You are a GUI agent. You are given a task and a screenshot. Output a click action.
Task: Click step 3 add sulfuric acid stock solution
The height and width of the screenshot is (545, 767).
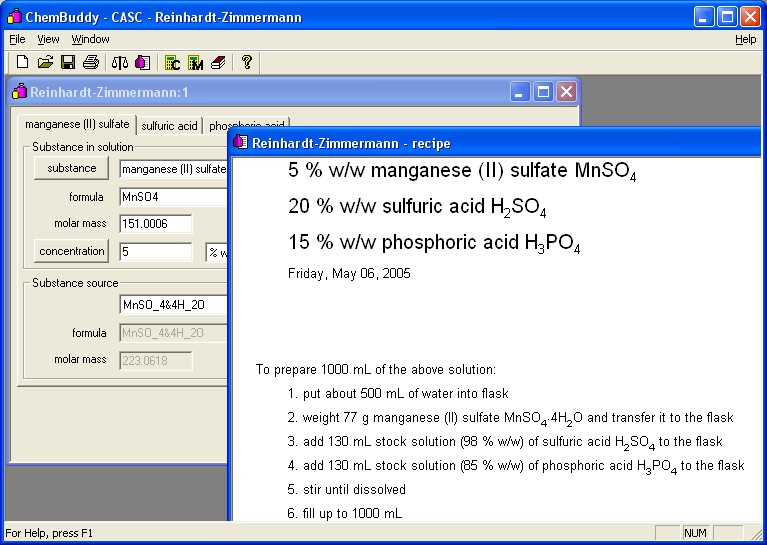[x=505, y=442]
